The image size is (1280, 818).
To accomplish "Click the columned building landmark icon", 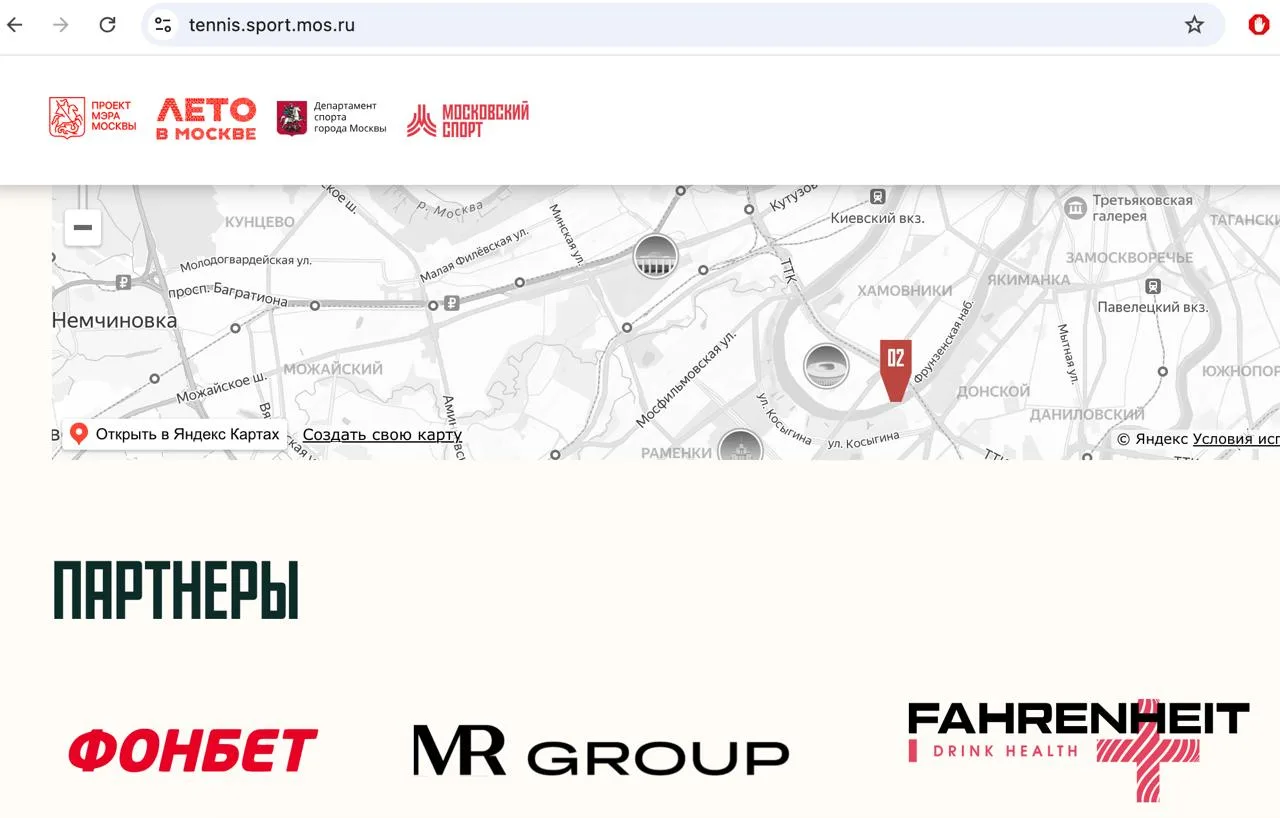I will tap(656, 257).
